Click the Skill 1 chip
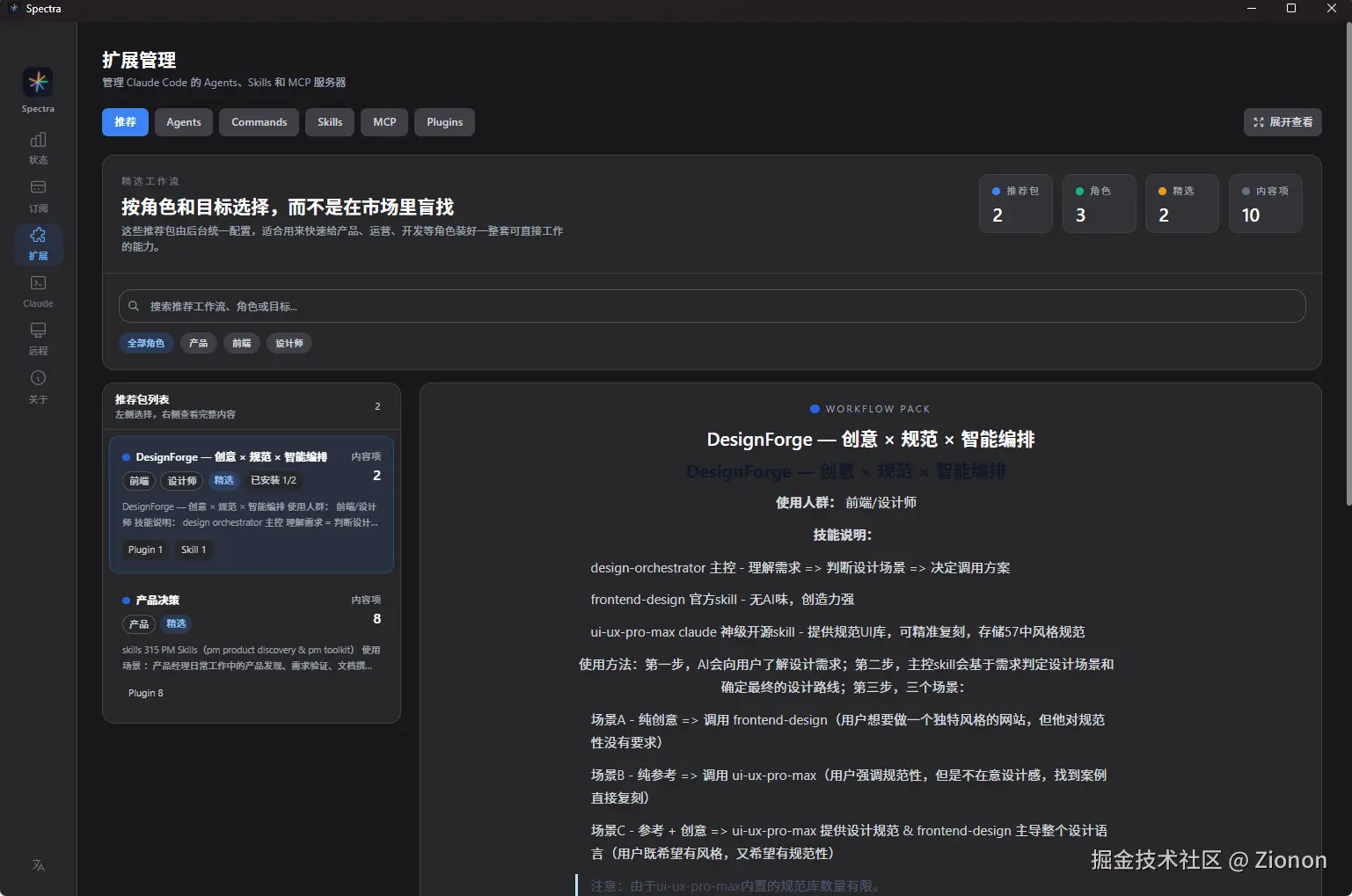 [194, 550]
